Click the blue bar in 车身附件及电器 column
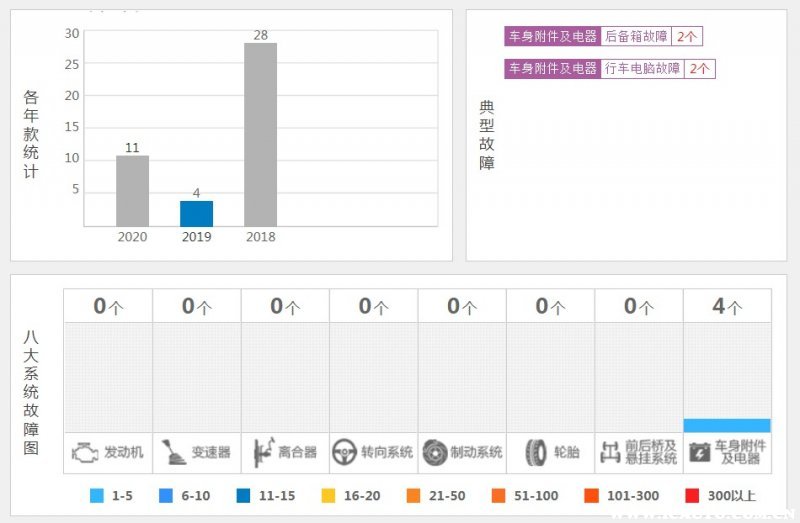This screenshot has height=523, width=800. pyautogui.click(x=727, y=425)
